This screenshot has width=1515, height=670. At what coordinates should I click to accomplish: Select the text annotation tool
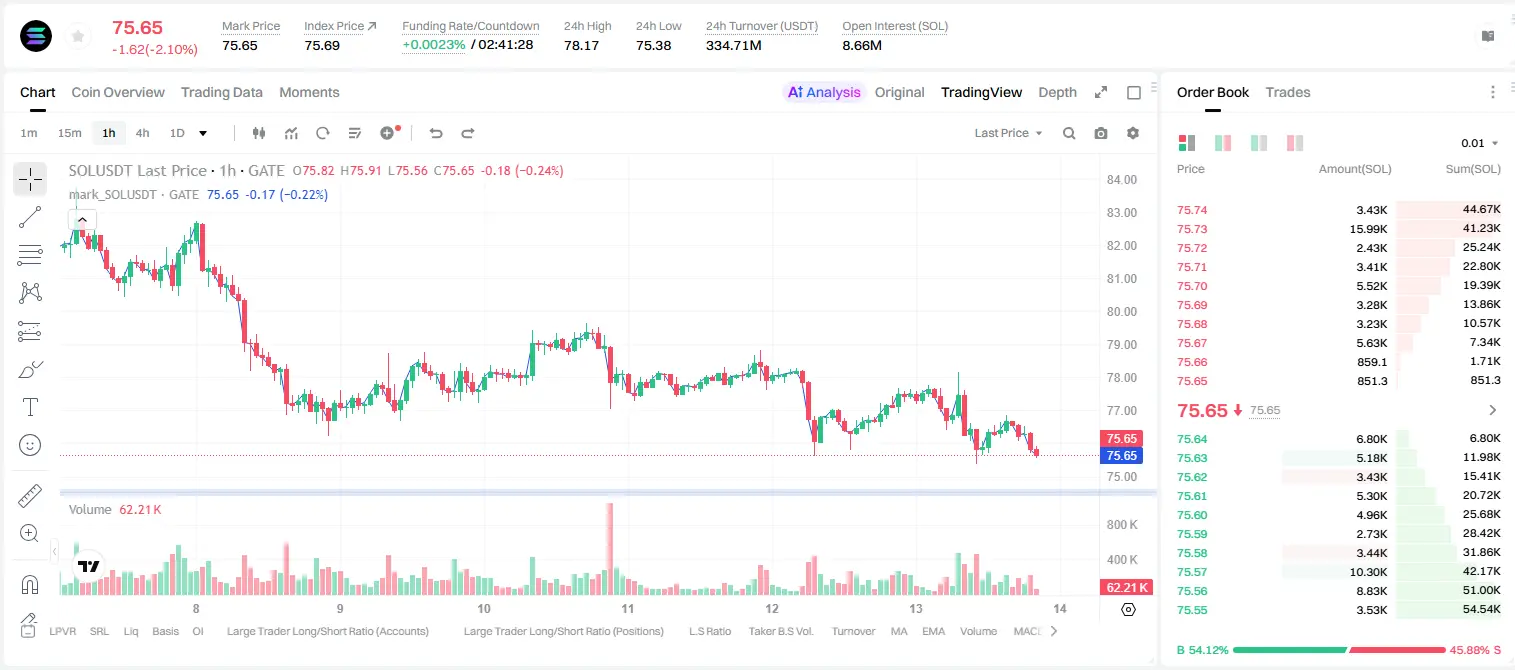click(x=30, y=407)
